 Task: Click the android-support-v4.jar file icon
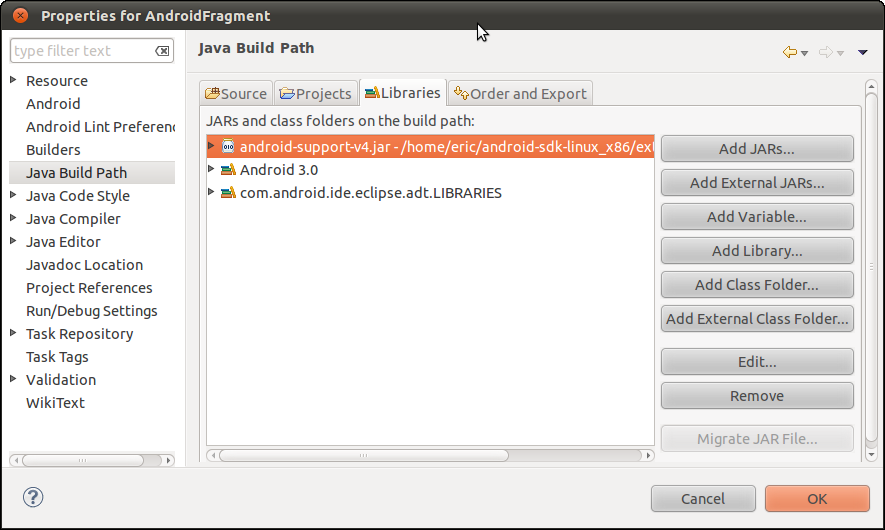[228, 147]
